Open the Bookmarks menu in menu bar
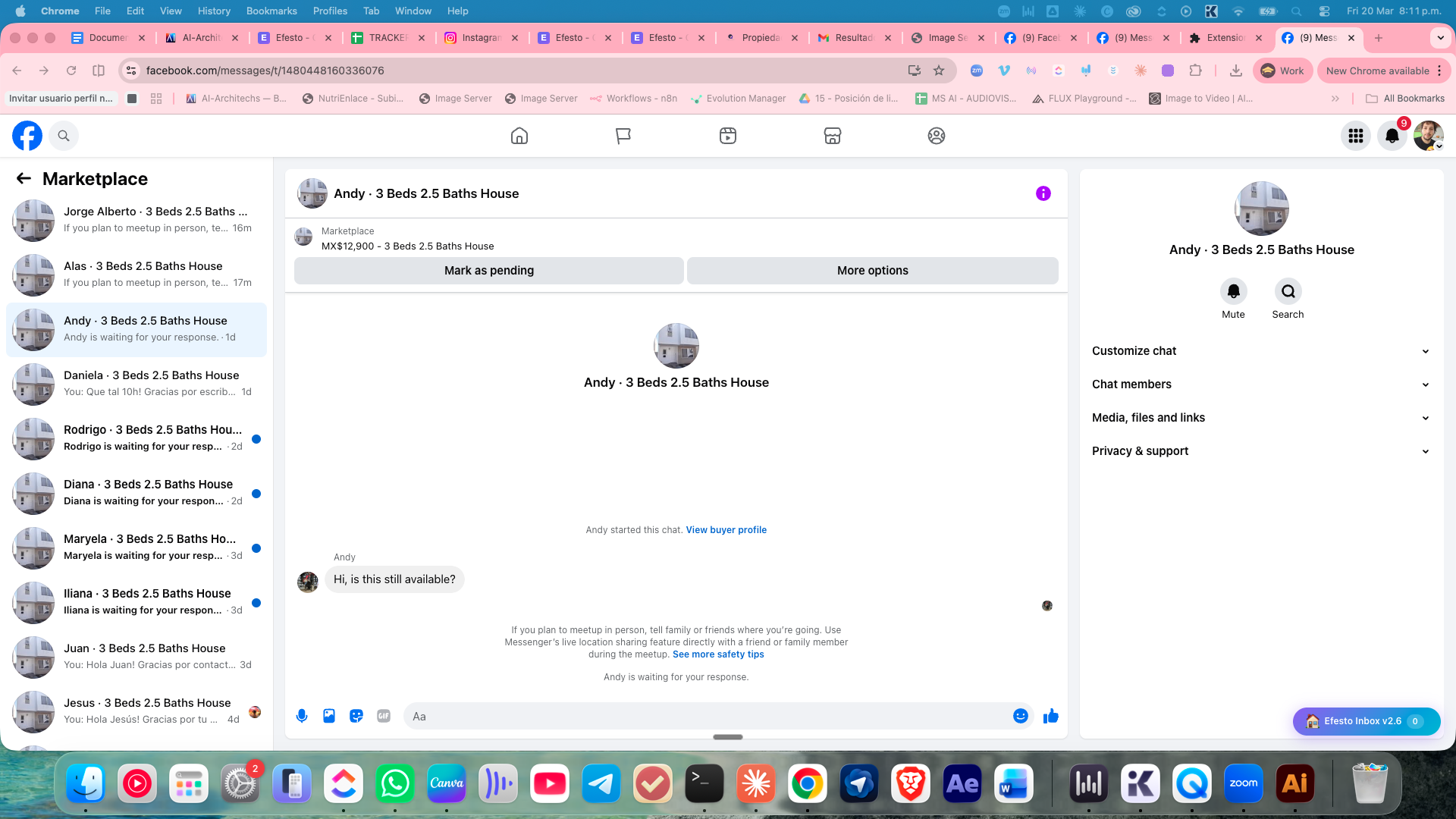1456x819 pixels. 271,11
